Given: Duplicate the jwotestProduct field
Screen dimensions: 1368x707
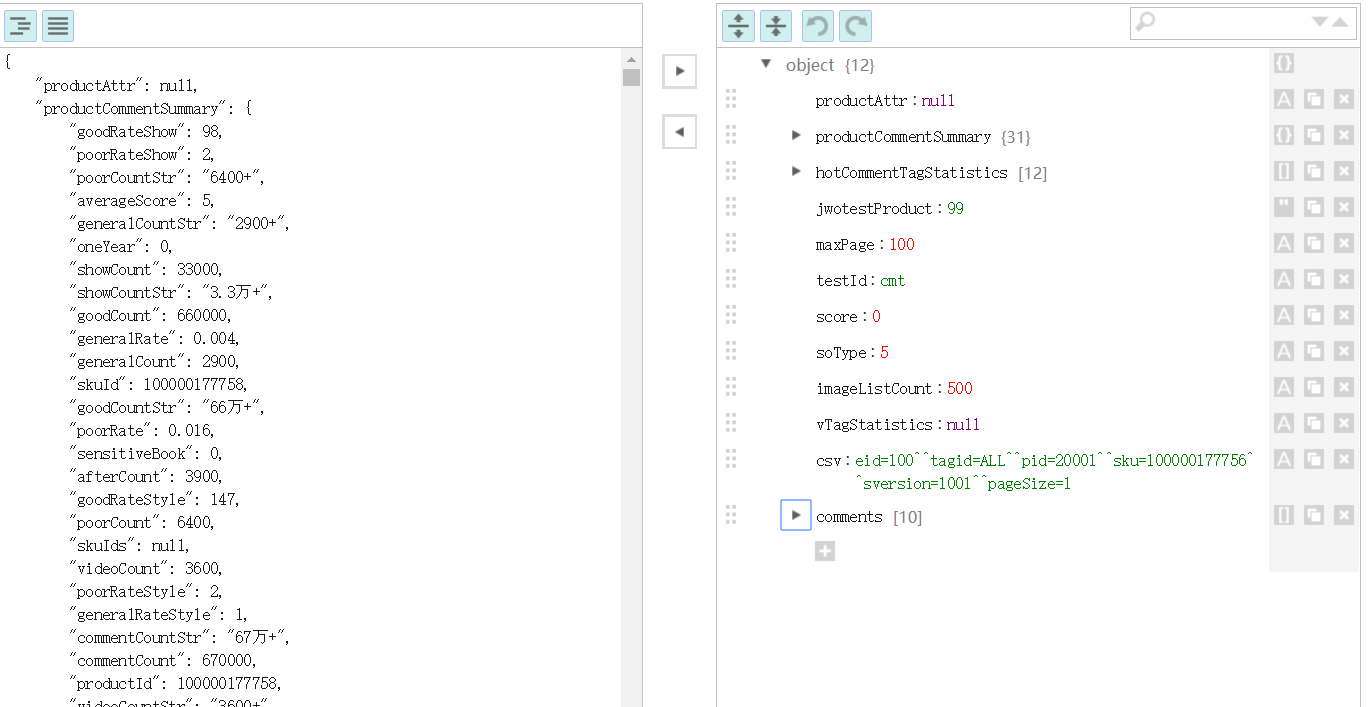Looking at the screenshot, I should coord(1314,207).
